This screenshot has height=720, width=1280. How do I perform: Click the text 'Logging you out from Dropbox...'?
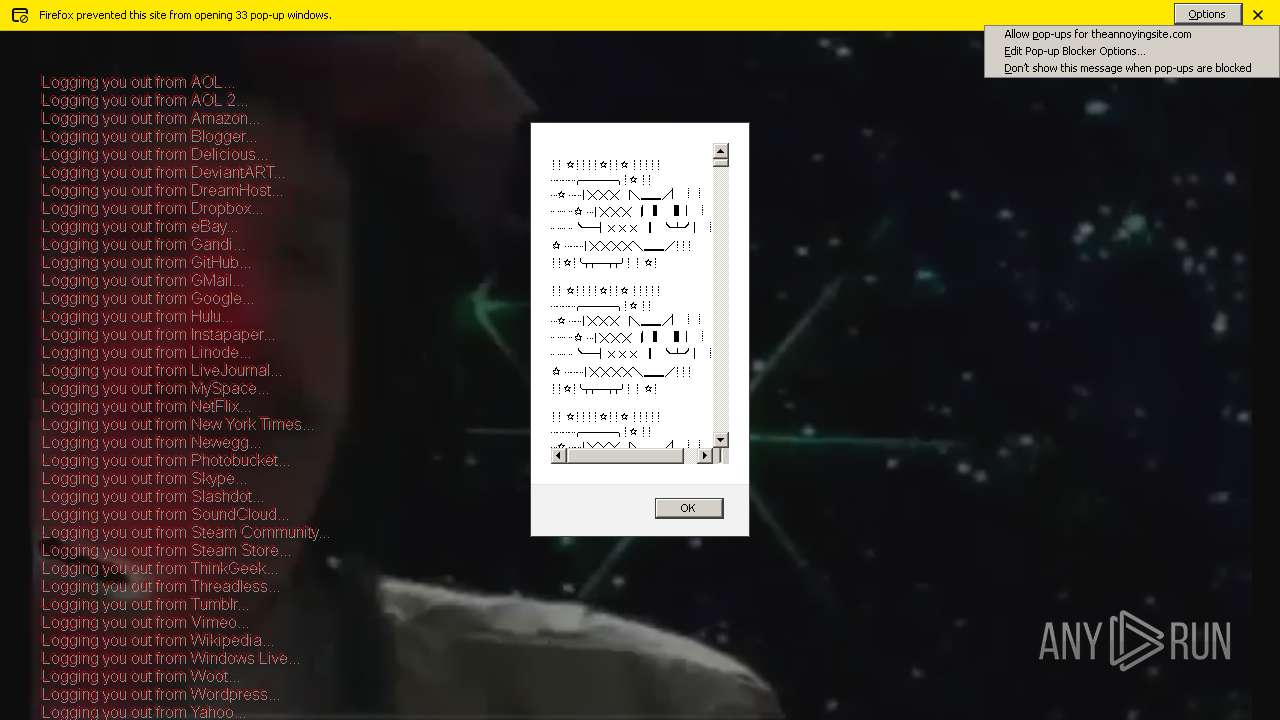(x=152, y=208)
